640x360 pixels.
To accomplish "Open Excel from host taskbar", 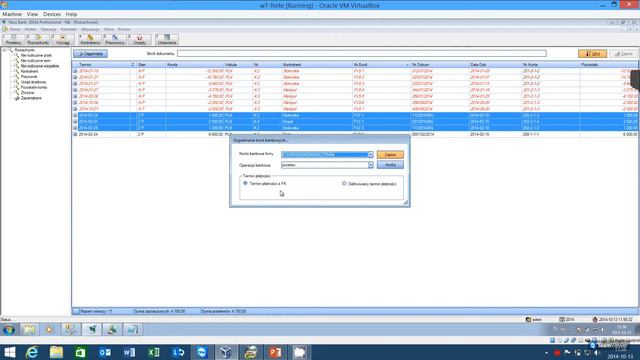I will 153,352.
